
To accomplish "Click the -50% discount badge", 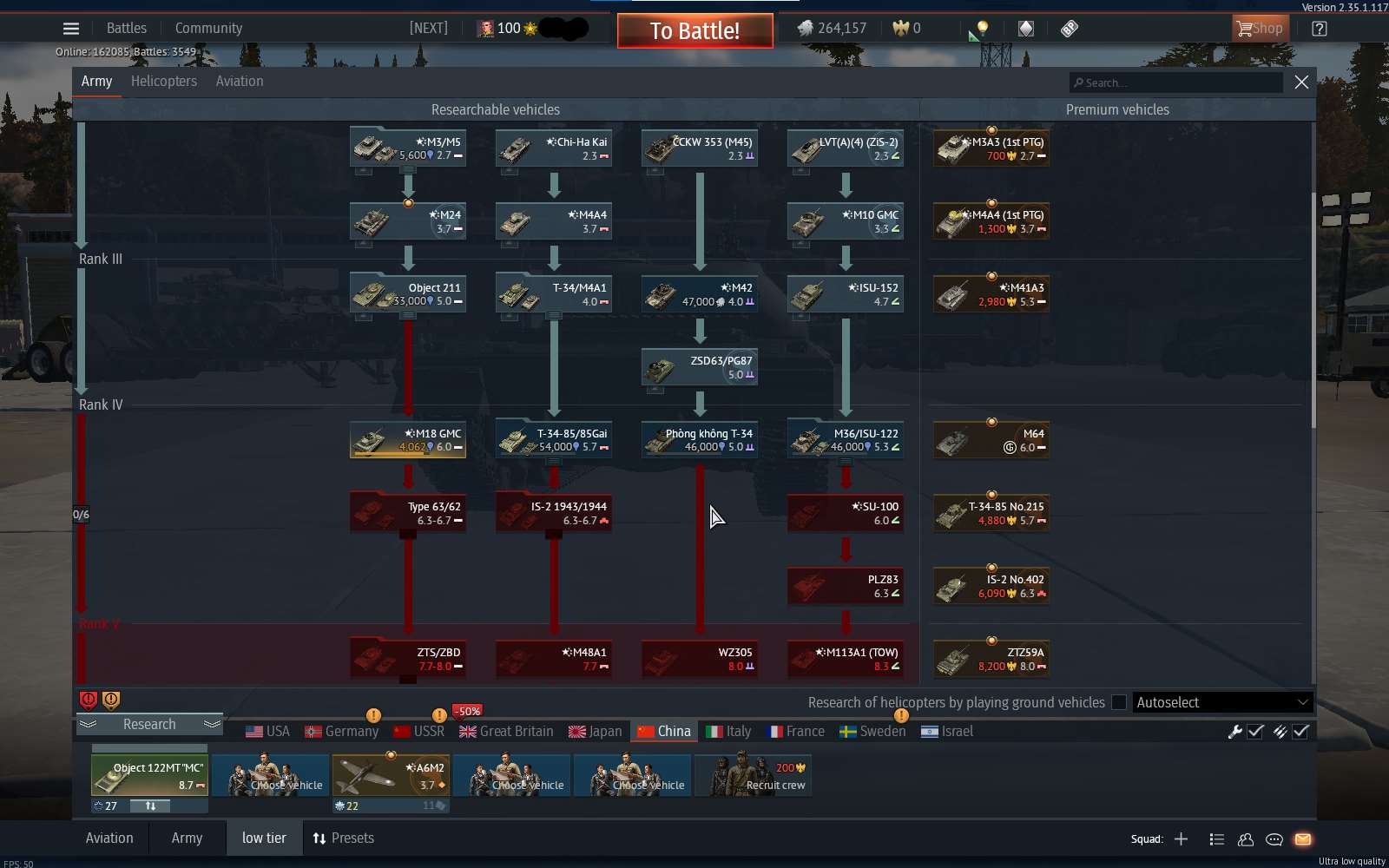I will 468,711.
